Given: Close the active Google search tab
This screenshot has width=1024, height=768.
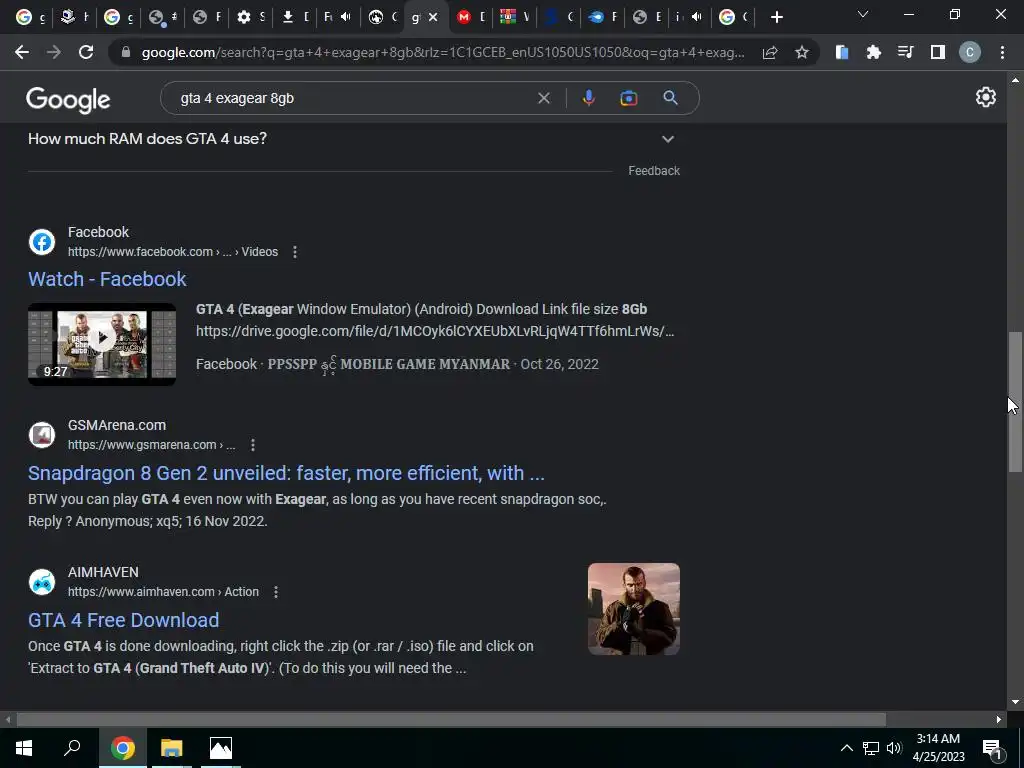Looking at the screenshot, I should pyautogui.click(x=433, y=17).
